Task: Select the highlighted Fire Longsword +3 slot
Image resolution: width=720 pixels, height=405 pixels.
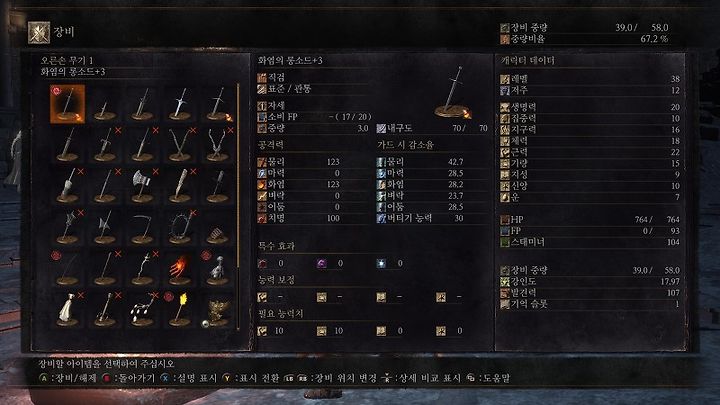Action: (x=68, y=104)
